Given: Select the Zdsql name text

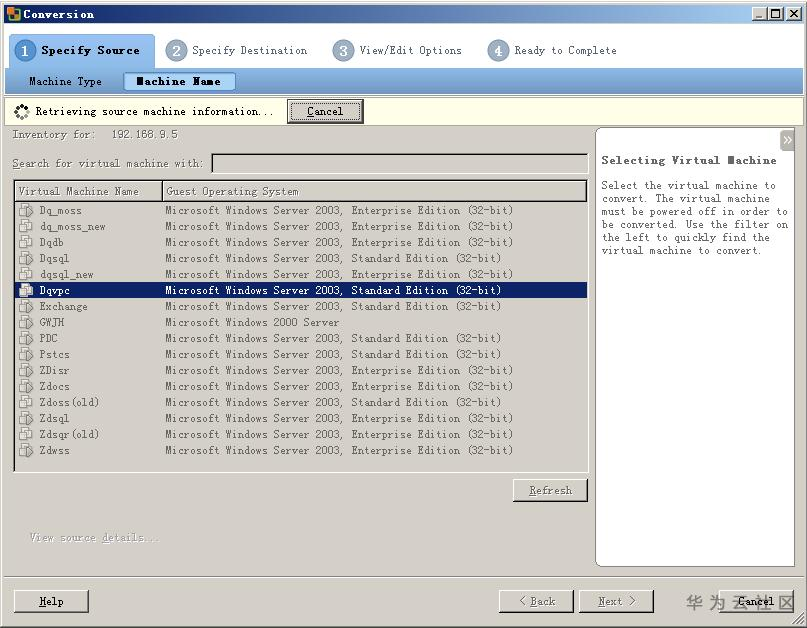Looking at the screenshot, I should [x=54, y=418].
